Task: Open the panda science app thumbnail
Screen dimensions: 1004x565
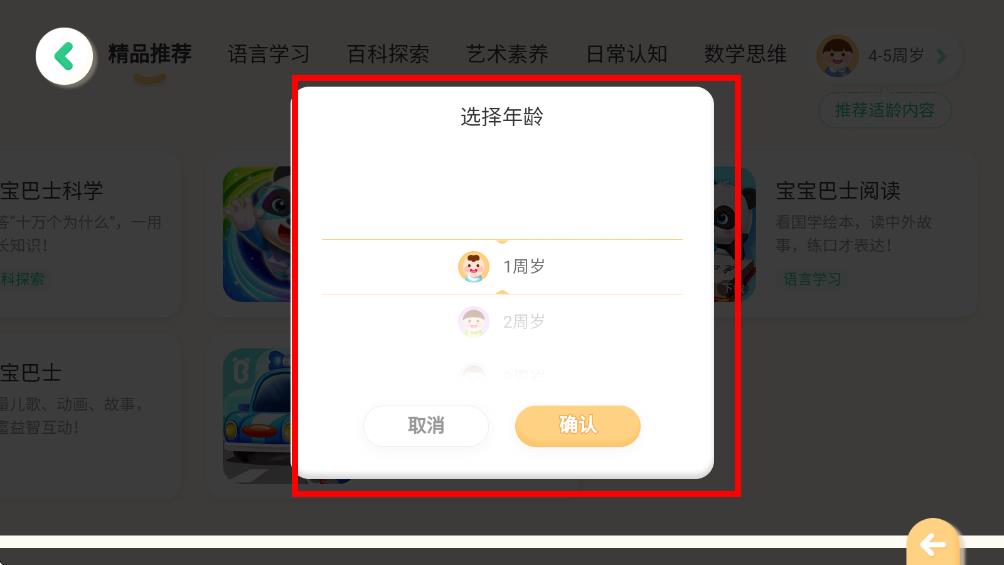Action: [x=257, y=234]
